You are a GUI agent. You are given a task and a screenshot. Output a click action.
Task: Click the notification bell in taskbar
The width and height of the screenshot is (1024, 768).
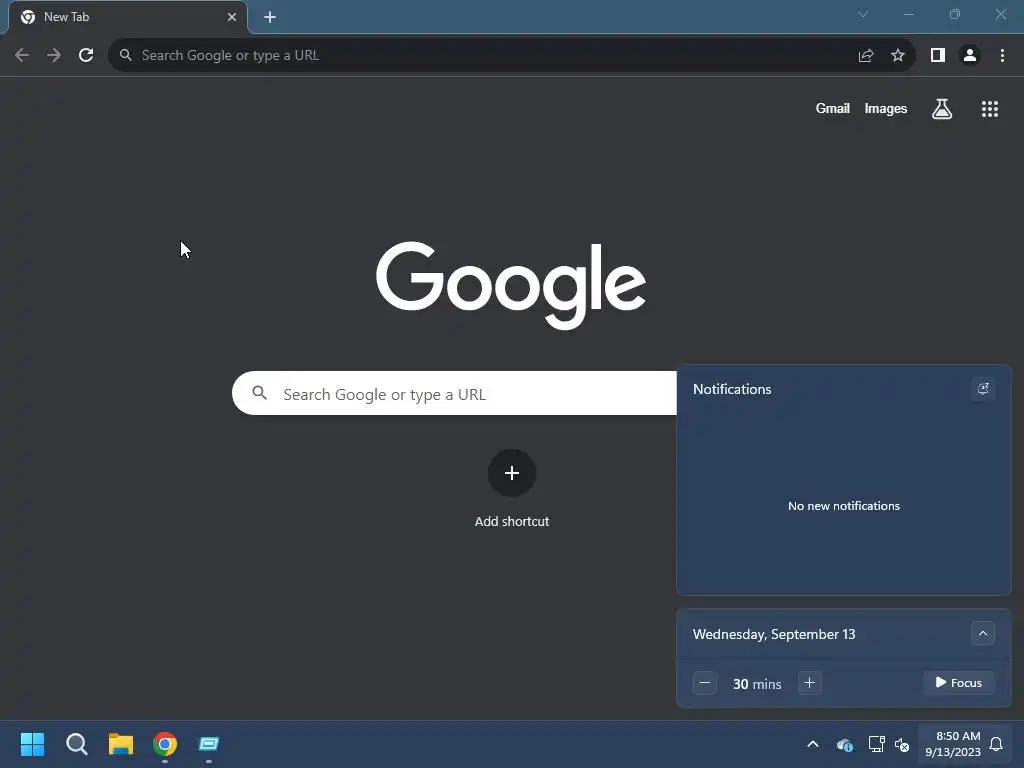point(996,744)
